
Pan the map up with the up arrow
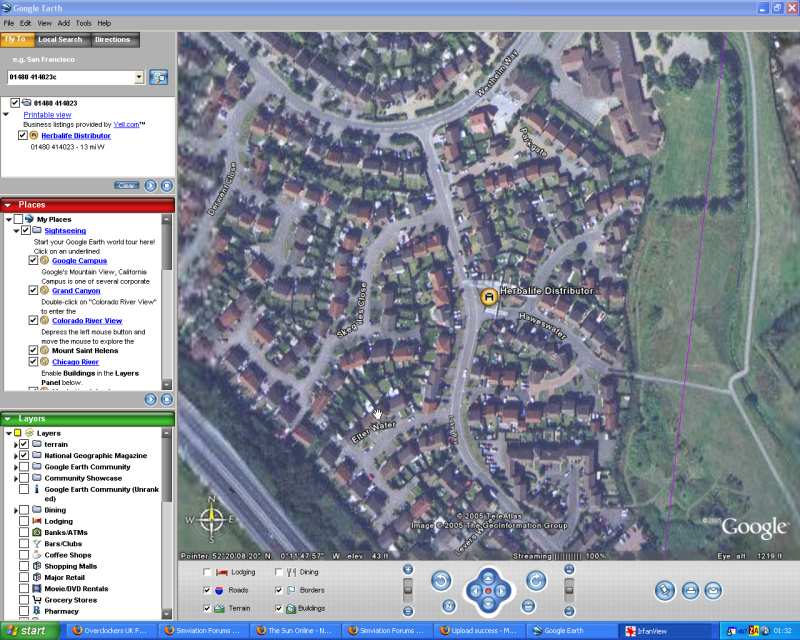click(488, 577)
